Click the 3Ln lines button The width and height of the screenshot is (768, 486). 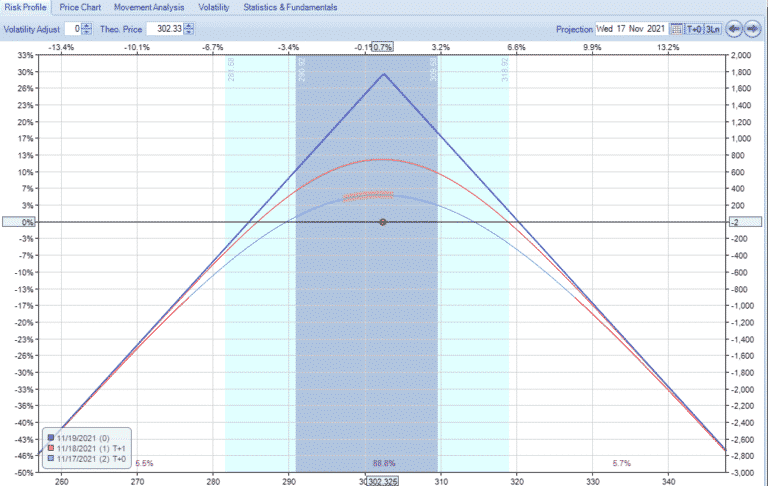(711, 29)
